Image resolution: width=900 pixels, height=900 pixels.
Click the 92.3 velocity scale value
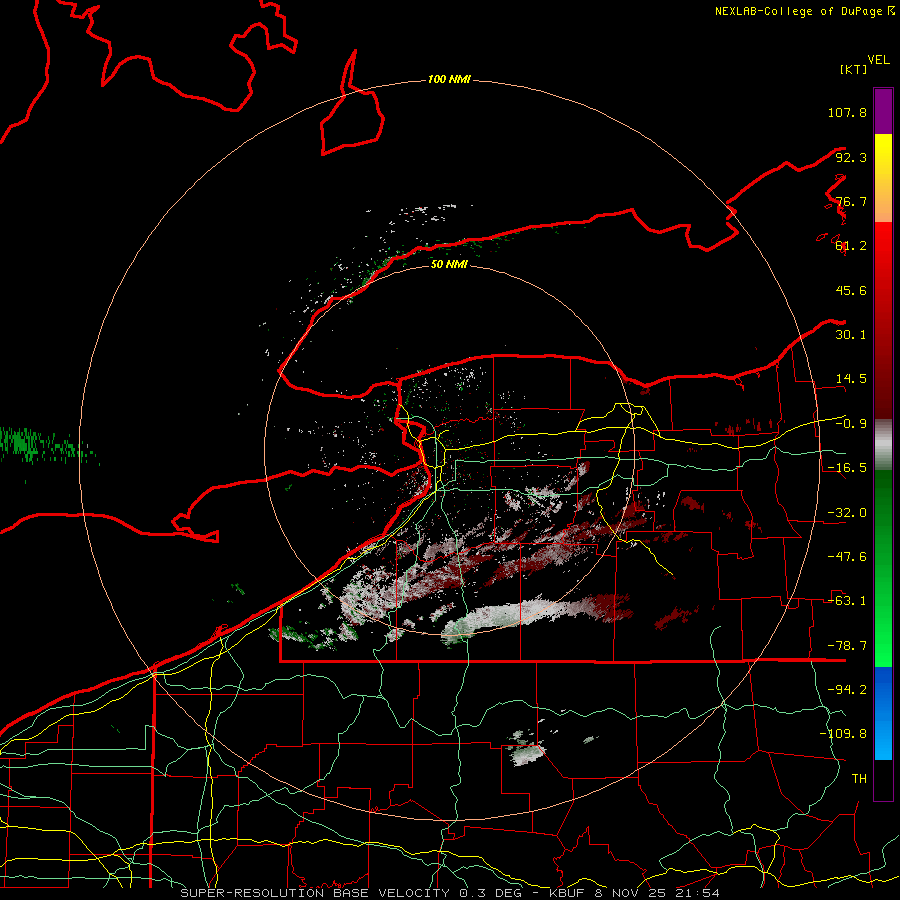[x=851, y=157]
